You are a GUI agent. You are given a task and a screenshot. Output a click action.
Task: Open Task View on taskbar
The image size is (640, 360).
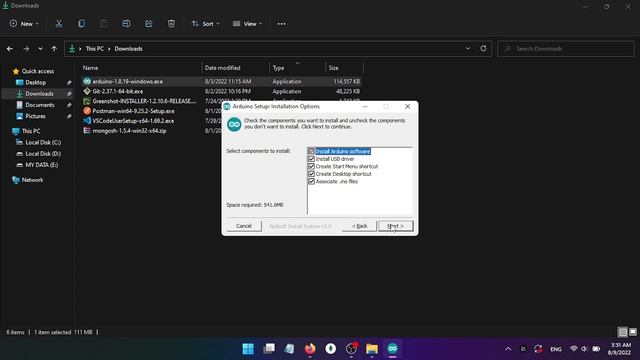click(x=269, y=349)
